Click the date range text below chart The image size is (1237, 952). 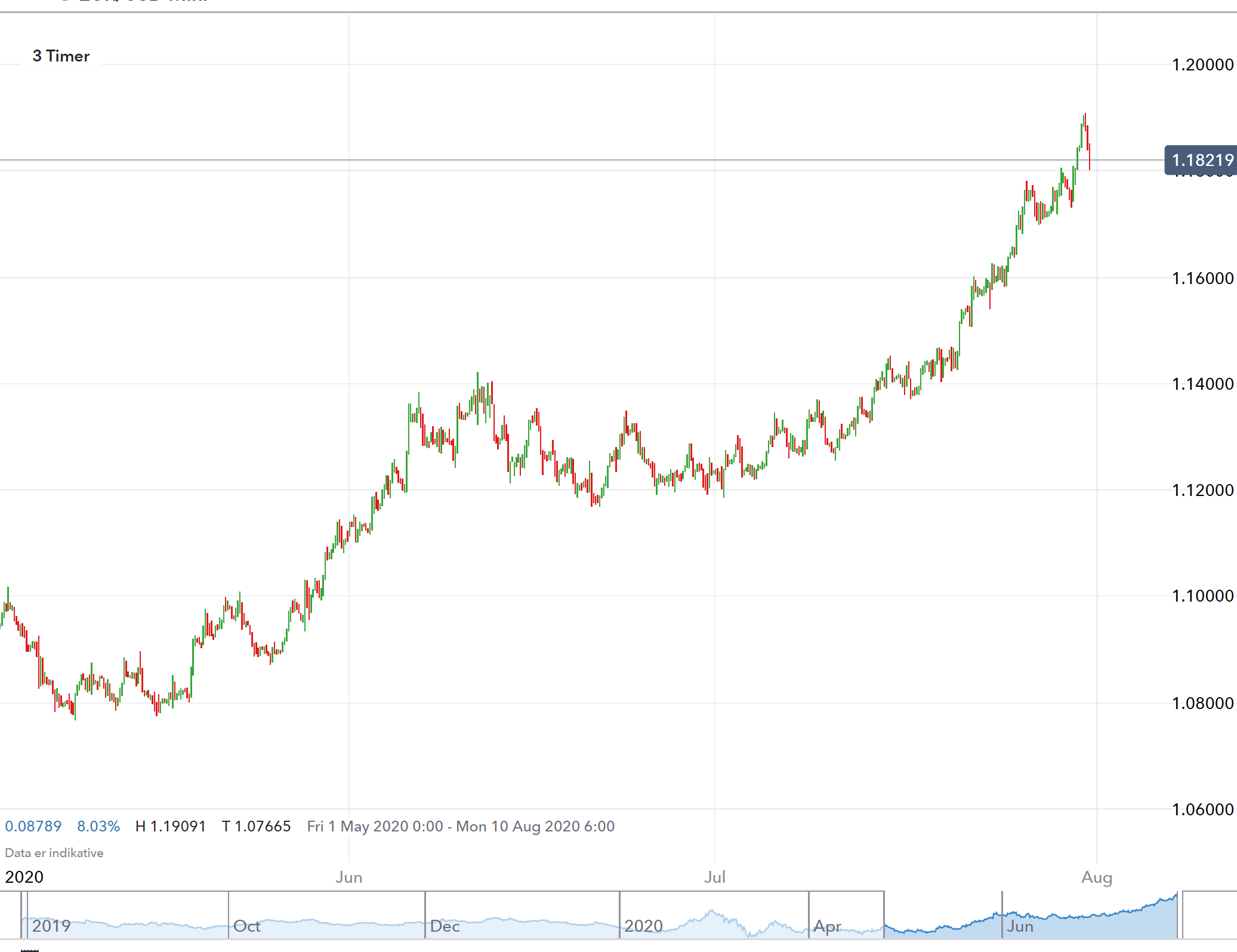pos(460,826)
